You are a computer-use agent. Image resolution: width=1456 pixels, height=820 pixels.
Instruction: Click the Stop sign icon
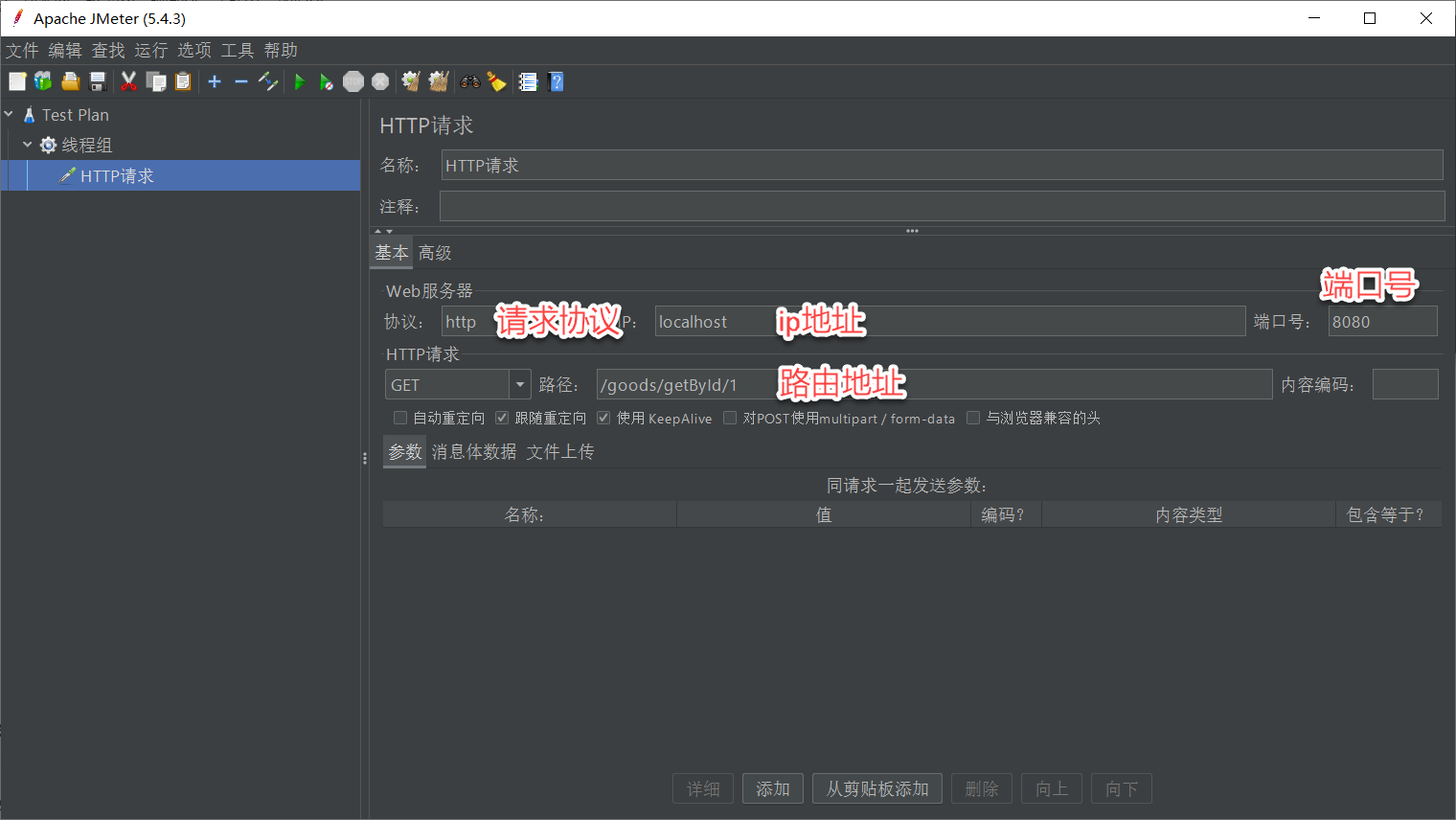pos(353,82)
